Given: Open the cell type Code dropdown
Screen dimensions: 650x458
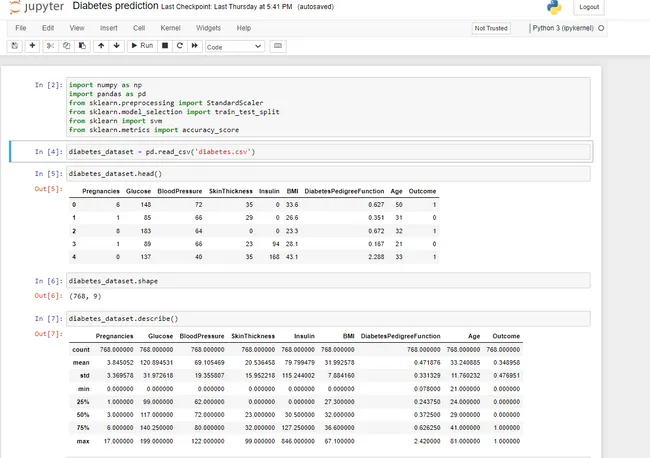Looking at the screenshot, I should click(235, 46).
